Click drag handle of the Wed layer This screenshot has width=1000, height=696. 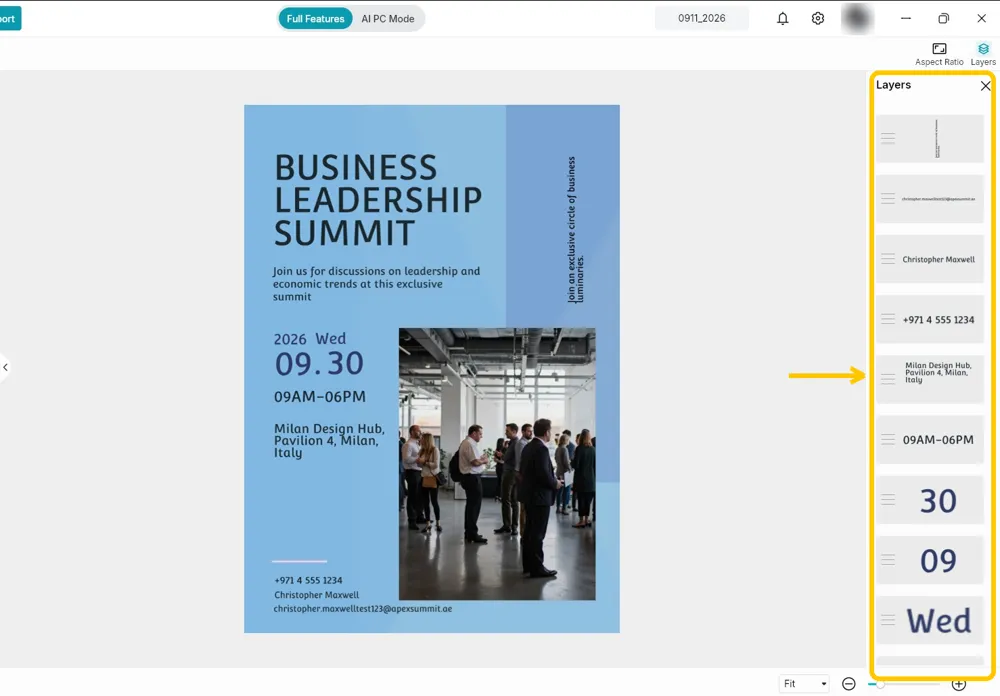pyautogui.click(x=888, y=619)
